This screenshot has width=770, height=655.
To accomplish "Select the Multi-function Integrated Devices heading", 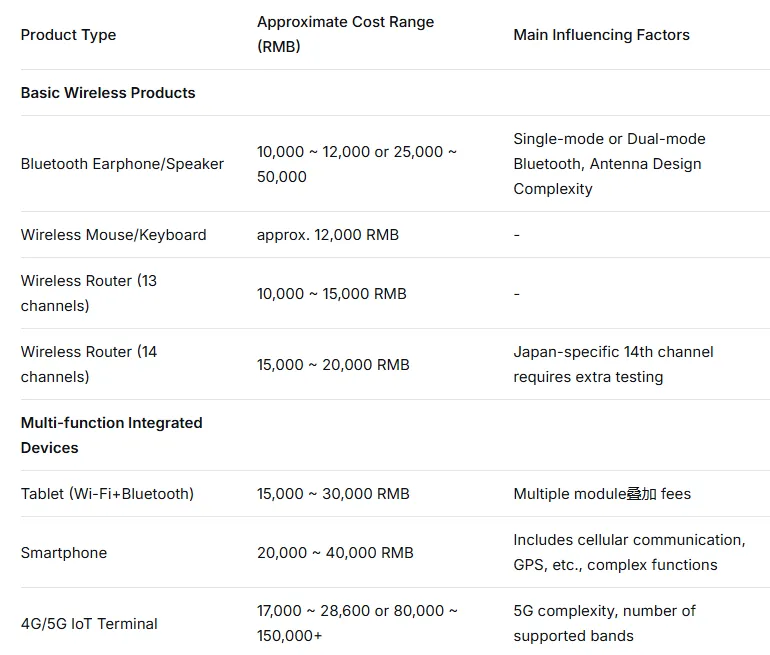I will [111, 435].
